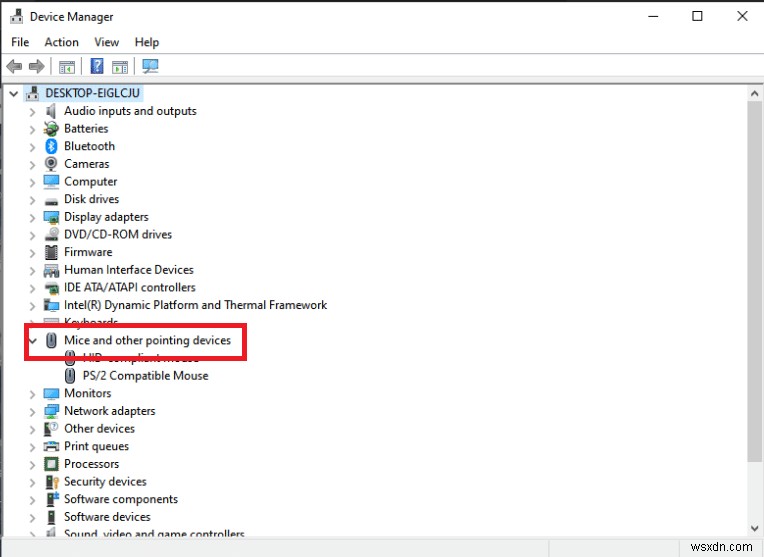The width and height of the screenshot is (764, 557).
Task: Open the File menu
Action: pyautogui.click(x=20, y=42)
